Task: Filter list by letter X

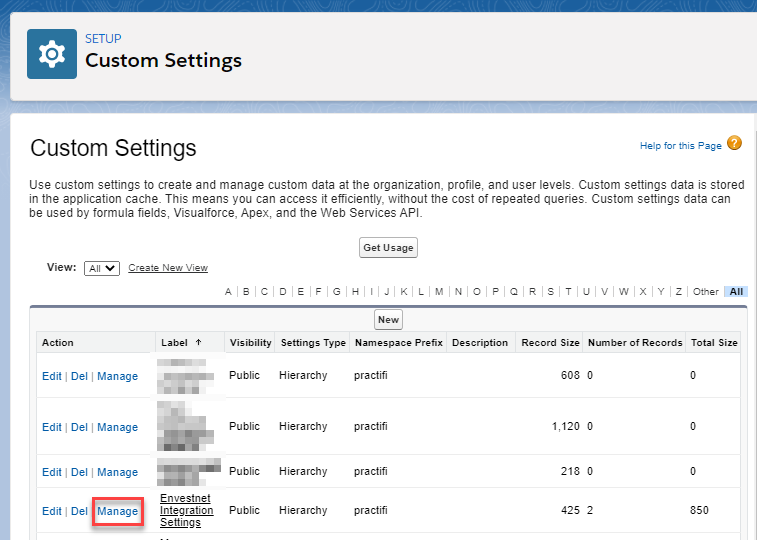Action: click(643, 291)
